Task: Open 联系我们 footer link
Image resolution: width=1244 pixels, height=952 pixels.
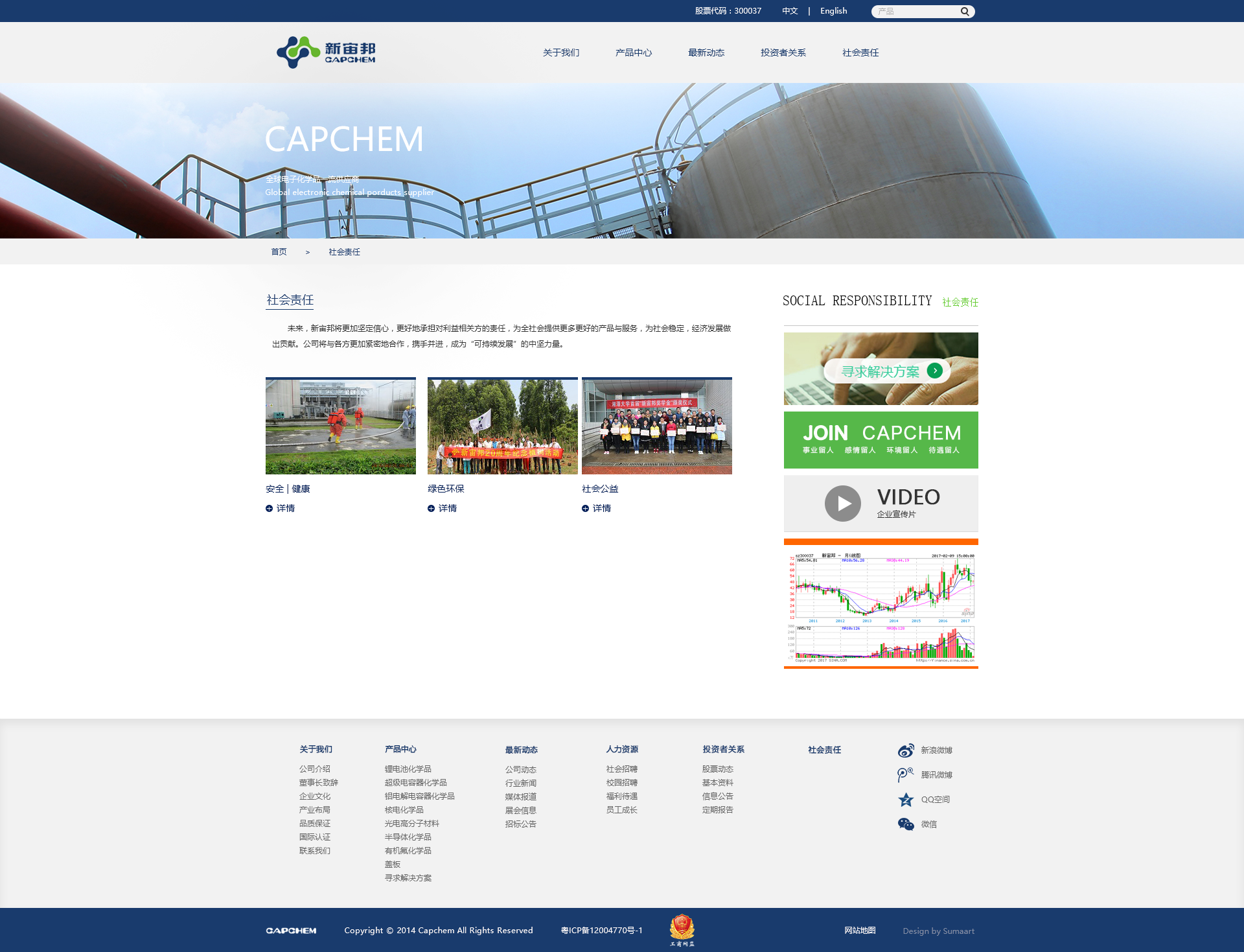Action: point(315,851)
